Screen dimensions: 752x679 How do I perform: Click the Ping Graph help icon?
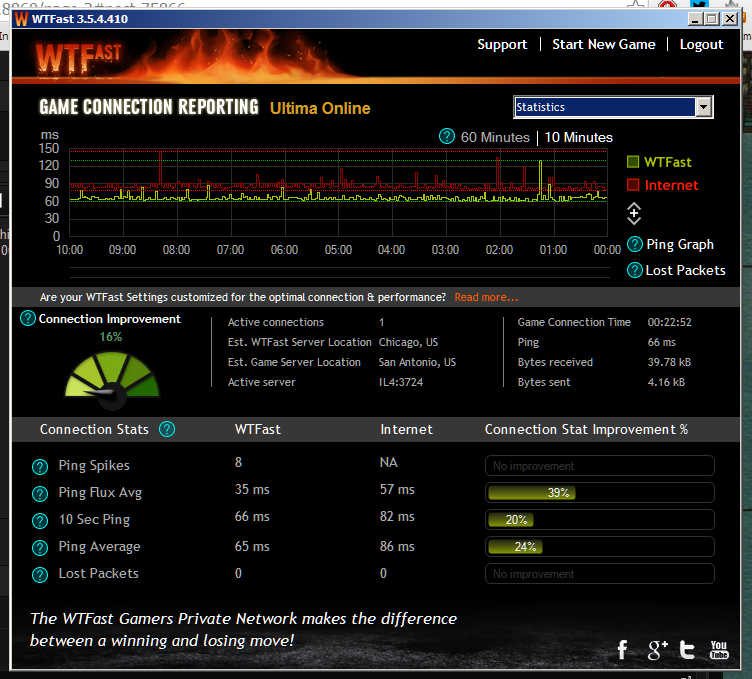[634, 244]
